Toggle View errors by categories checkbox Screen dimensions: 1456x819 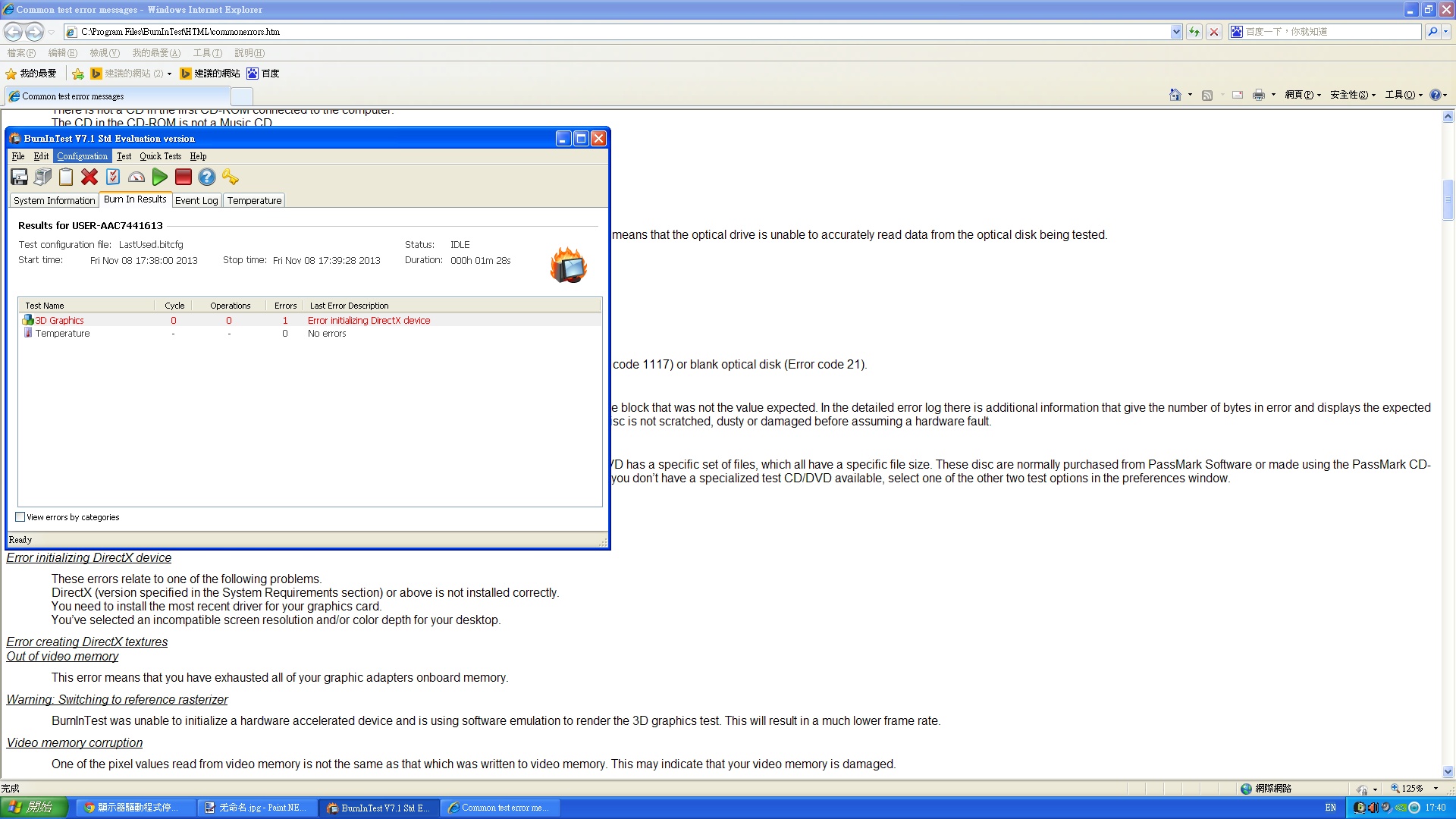20,517
